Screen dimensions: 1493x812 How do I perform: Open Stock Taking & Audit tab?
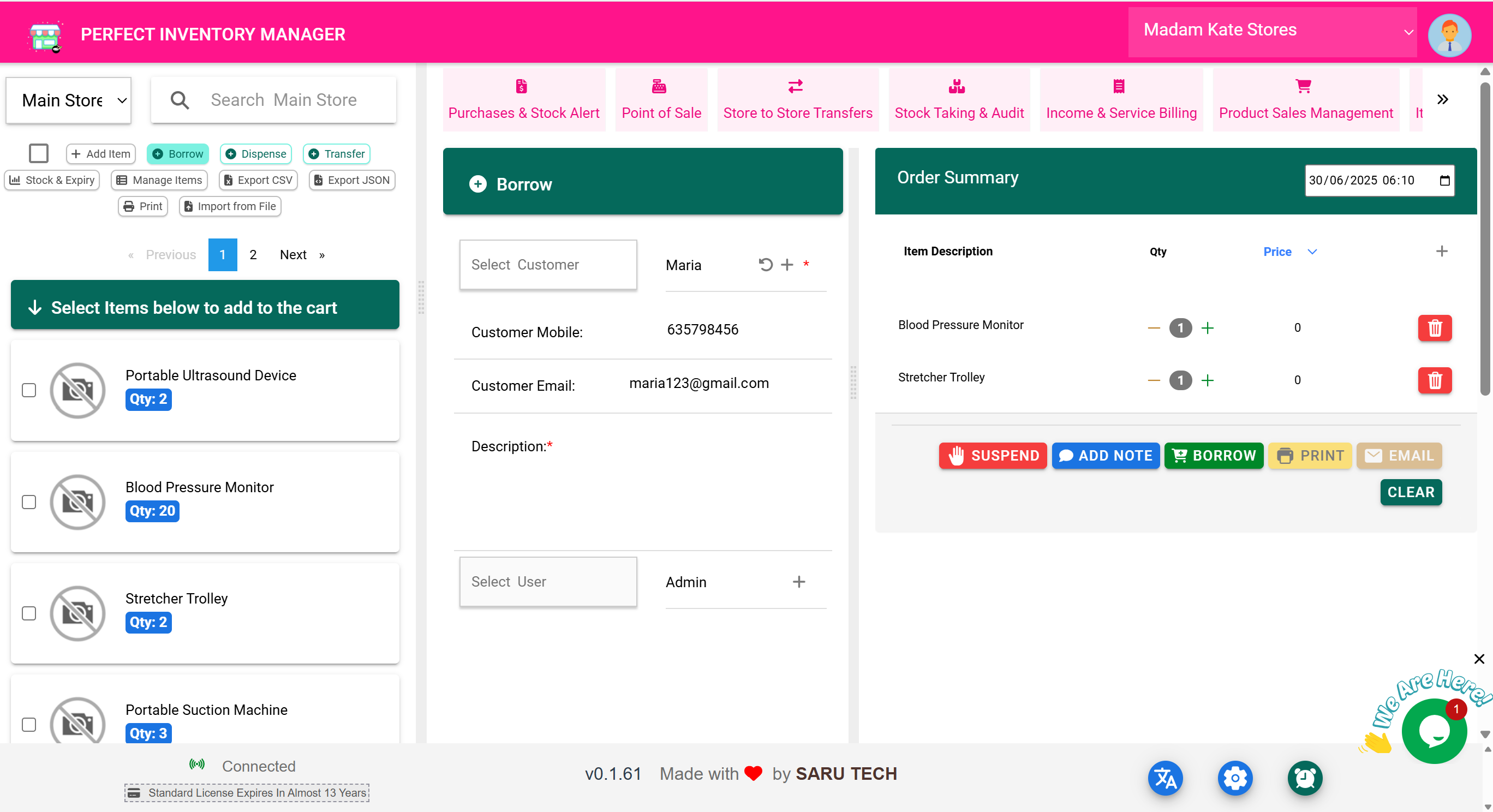[x=959, y=100]
